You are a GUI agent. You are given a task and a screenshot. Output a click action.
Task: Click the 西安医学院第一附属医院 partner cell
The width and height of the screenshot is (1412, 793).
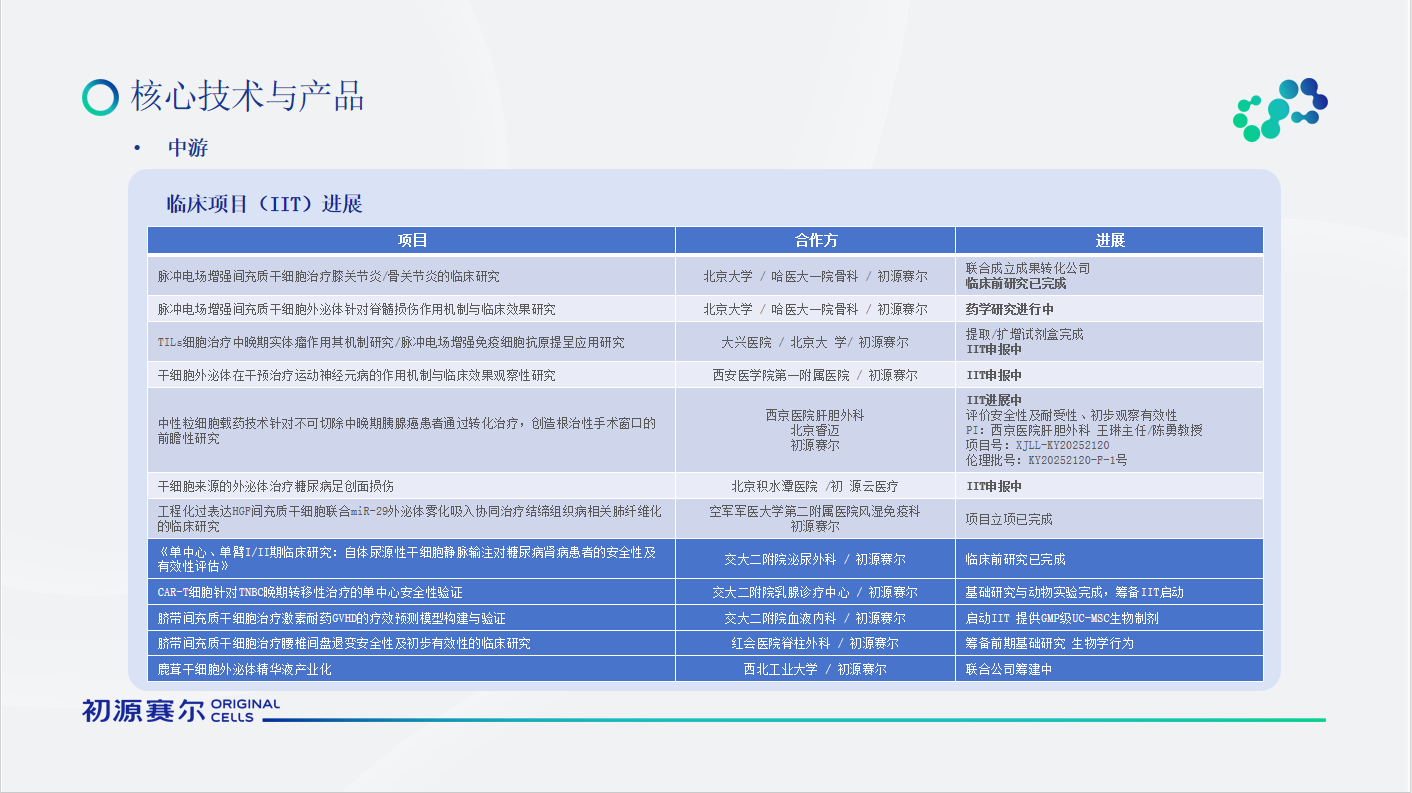pos(815,375)
